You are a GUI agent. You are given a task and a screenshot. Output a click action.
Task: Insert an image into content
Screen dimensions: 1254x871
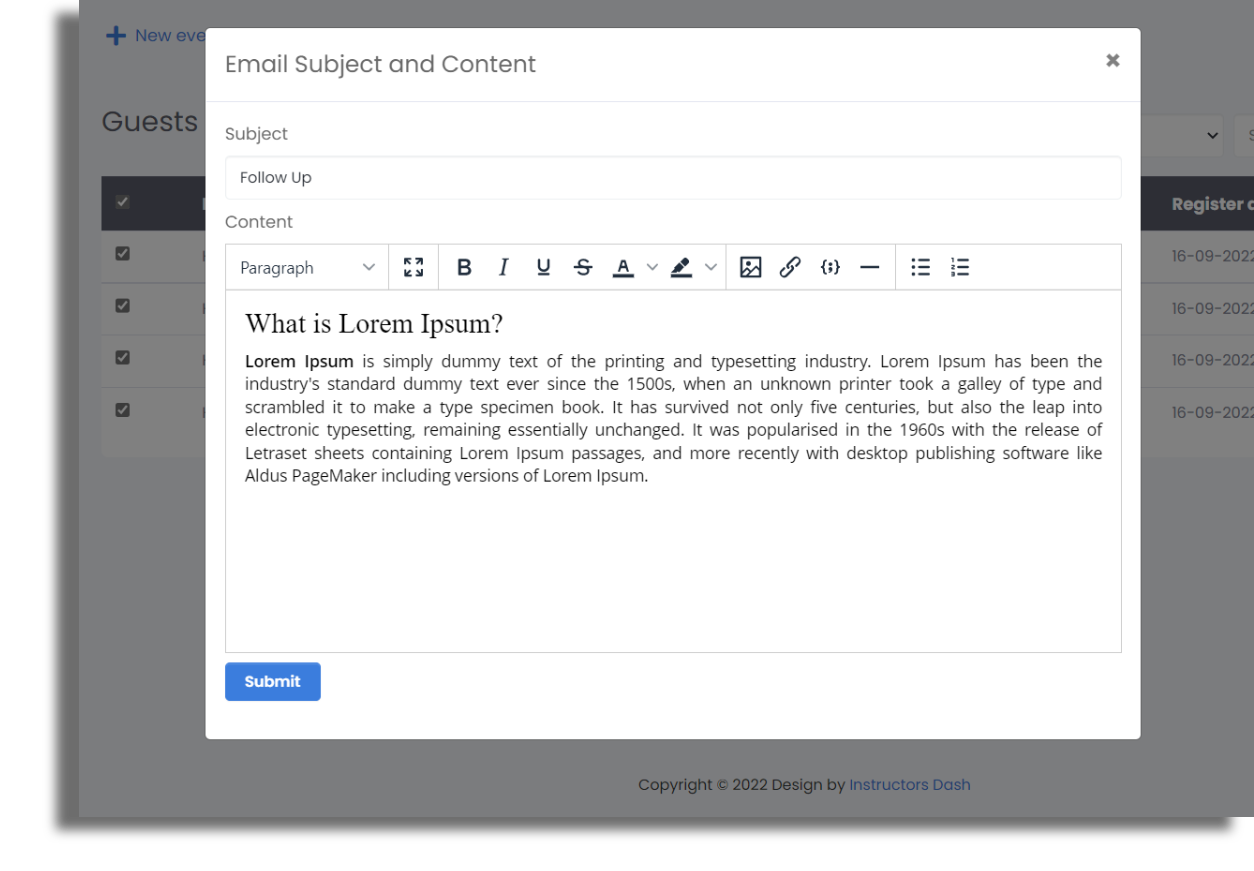tap(751, 267)
